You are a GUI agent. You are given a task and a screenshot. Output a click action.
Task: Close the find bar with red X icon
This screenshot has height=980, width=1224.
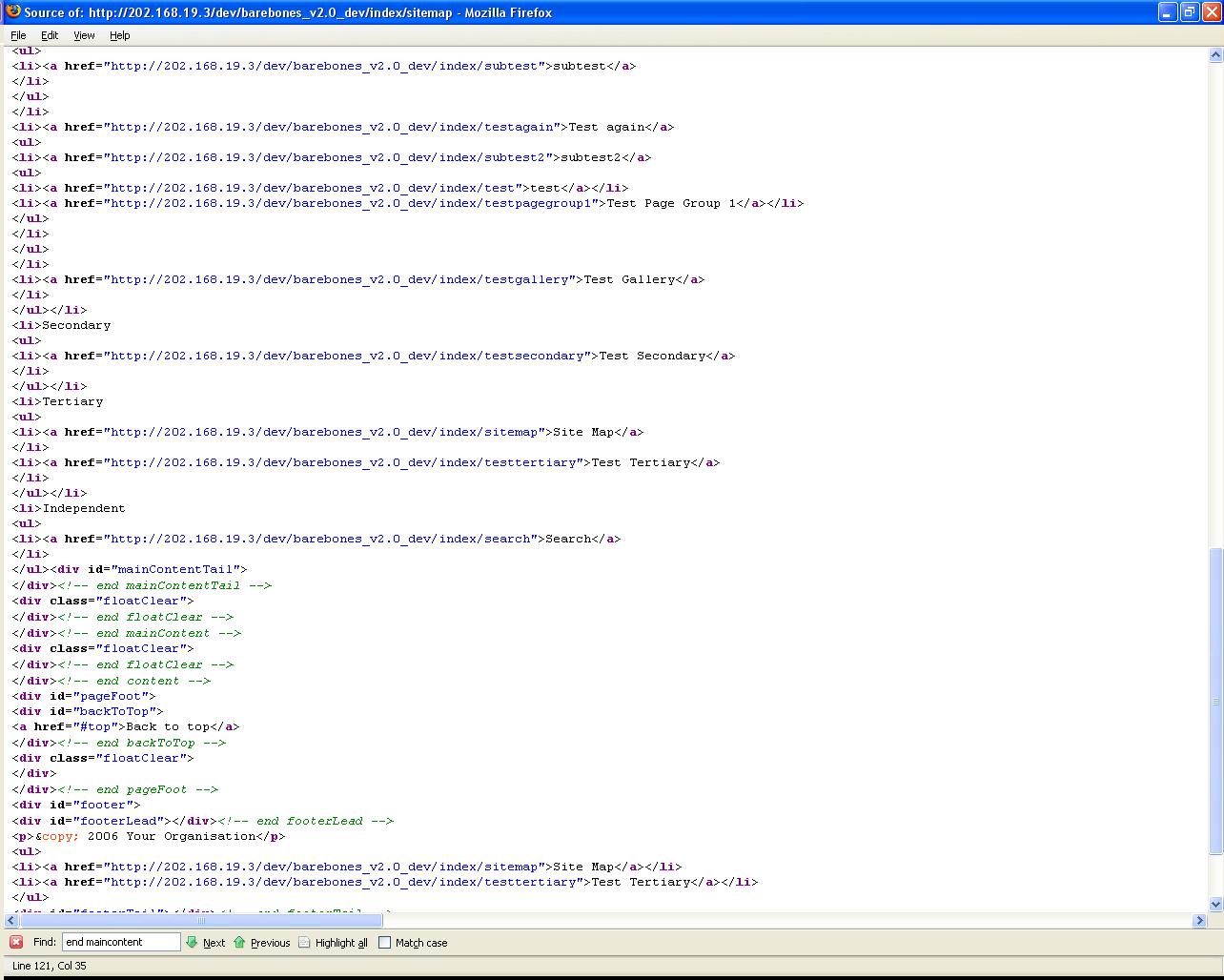pos(16,943)
